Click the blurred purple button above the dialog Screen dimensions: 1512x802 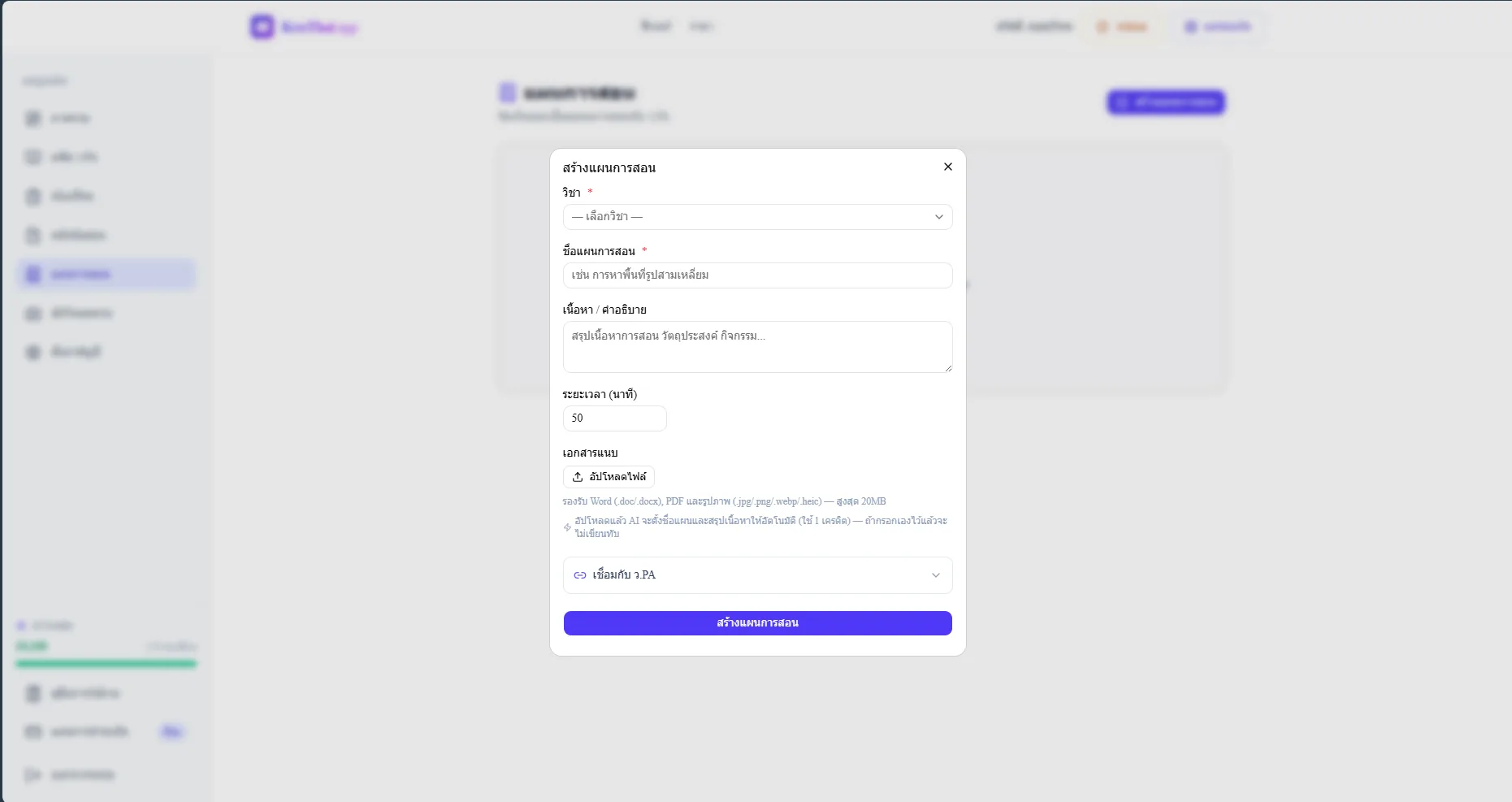[x=1166, y=102]
